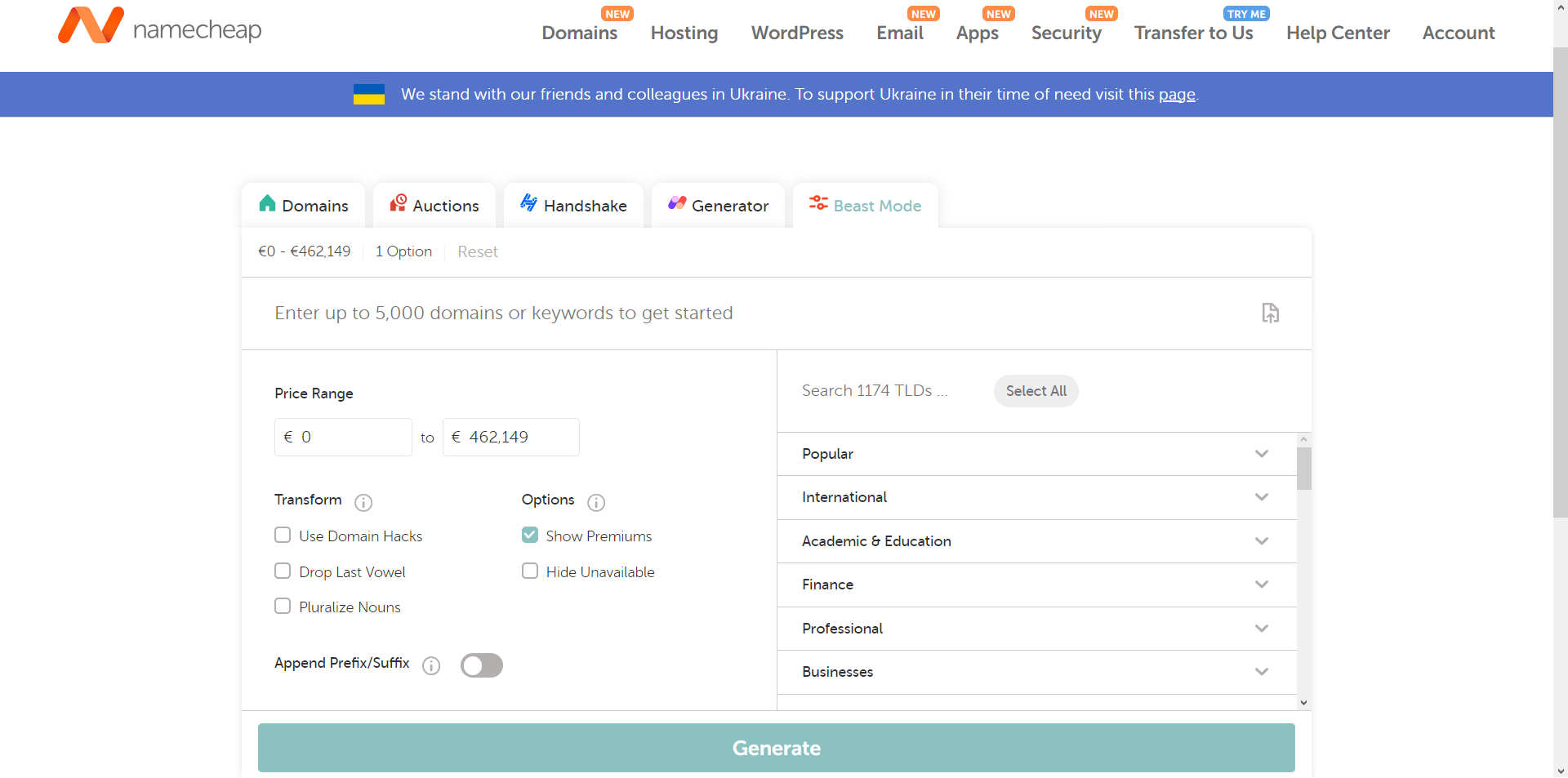
Task: Switch to the Generator tab
Action: [719, 205]
